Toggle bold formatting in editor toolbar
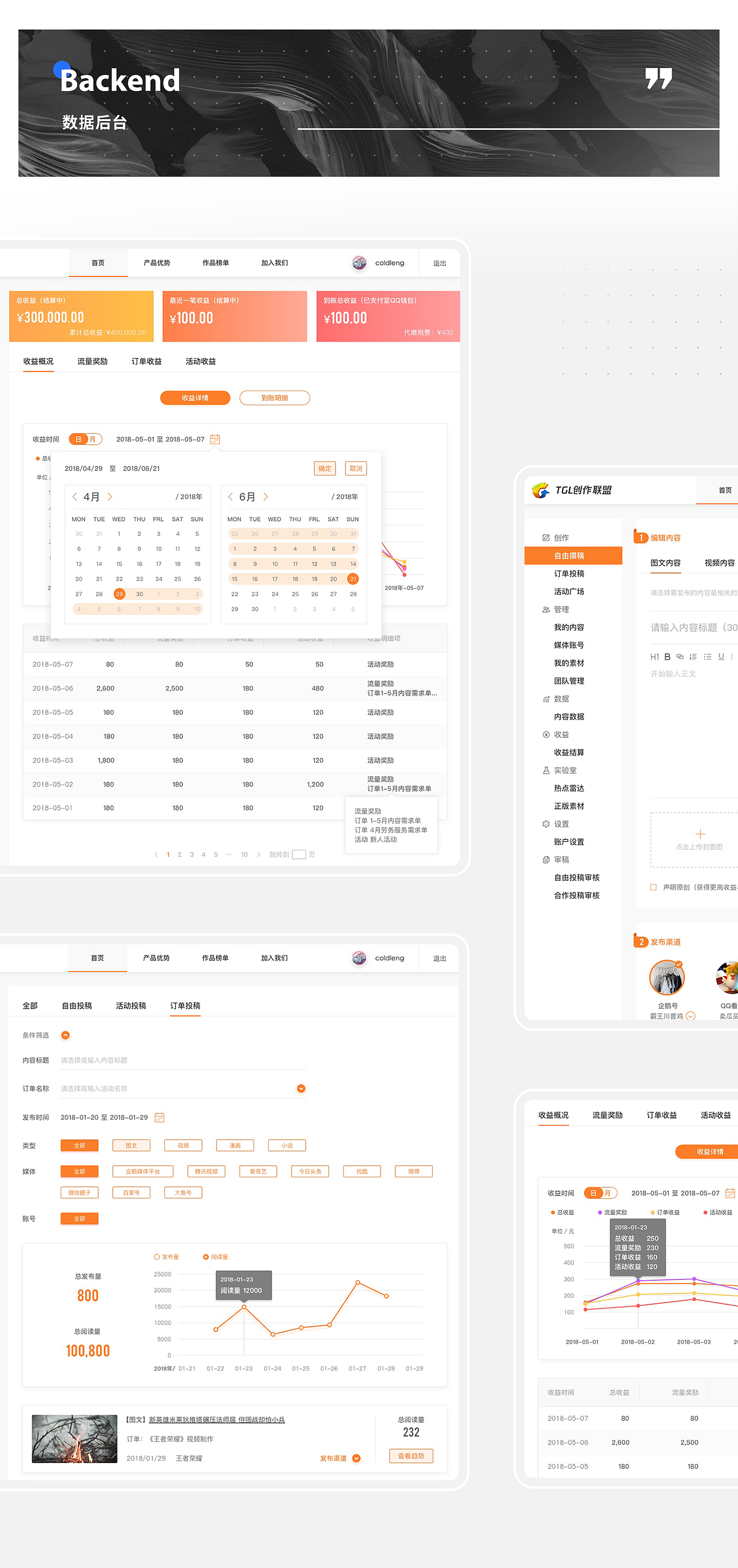 click(x=668, y=657)
